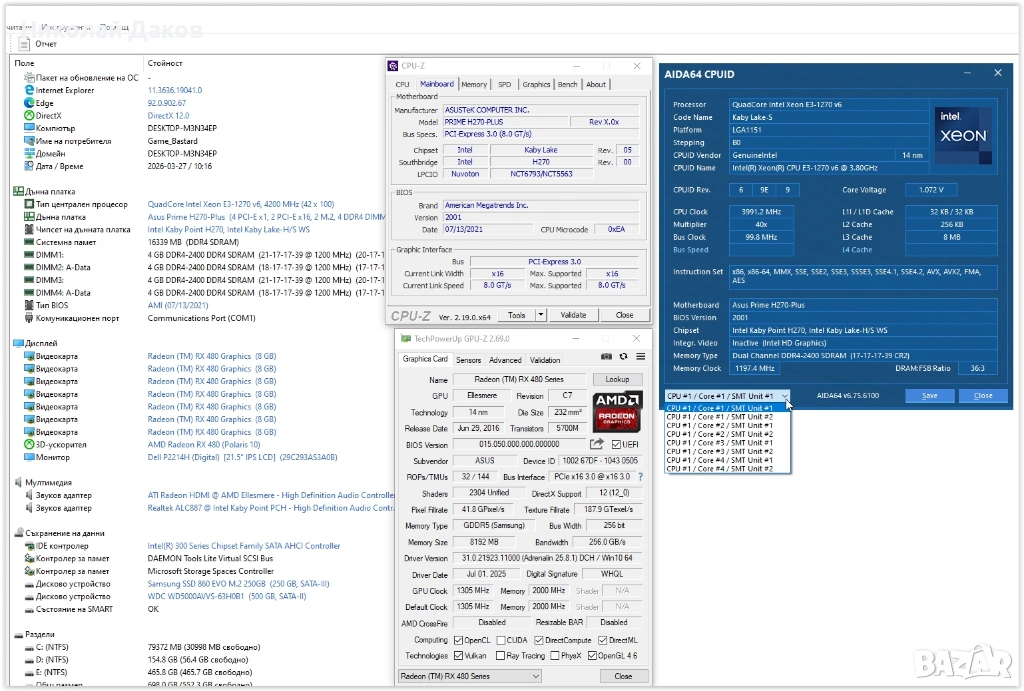Toggle the UEFI checkbox

615,444
